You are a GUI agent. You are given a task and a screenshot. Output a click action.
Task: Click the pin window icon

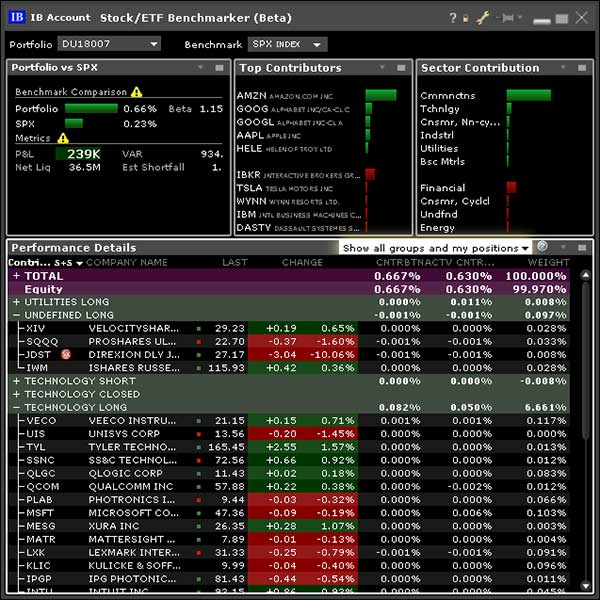(x=507, y=18)
